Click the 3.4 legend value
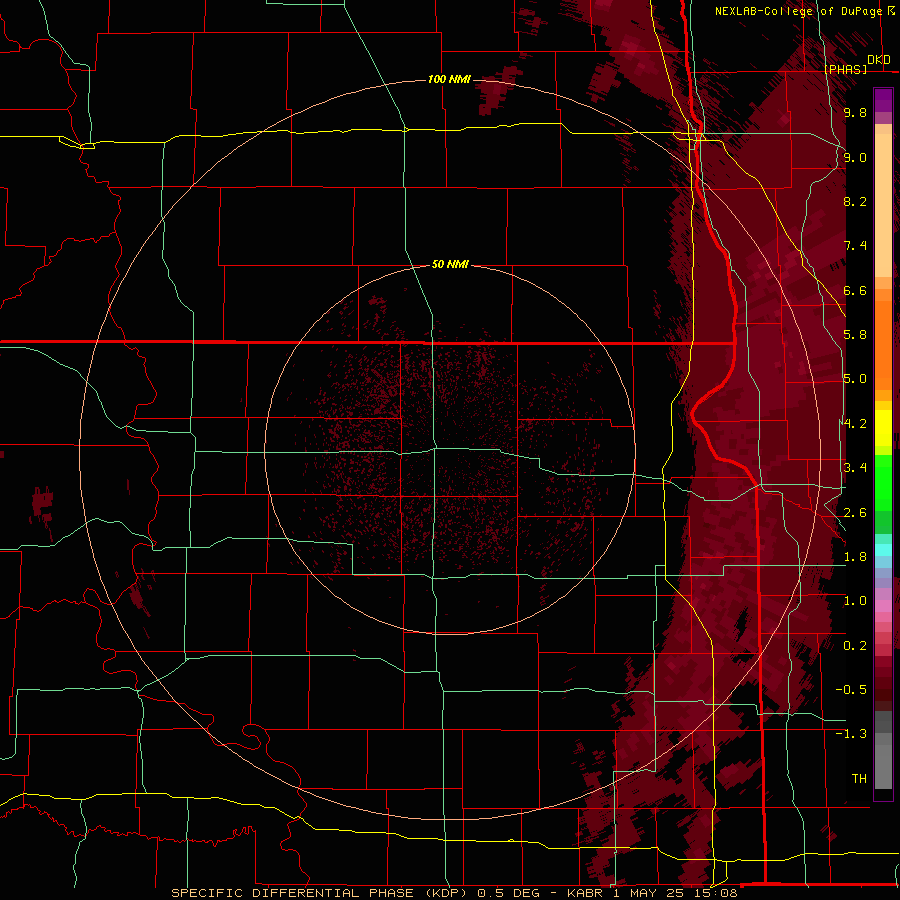 click(855, 468)
